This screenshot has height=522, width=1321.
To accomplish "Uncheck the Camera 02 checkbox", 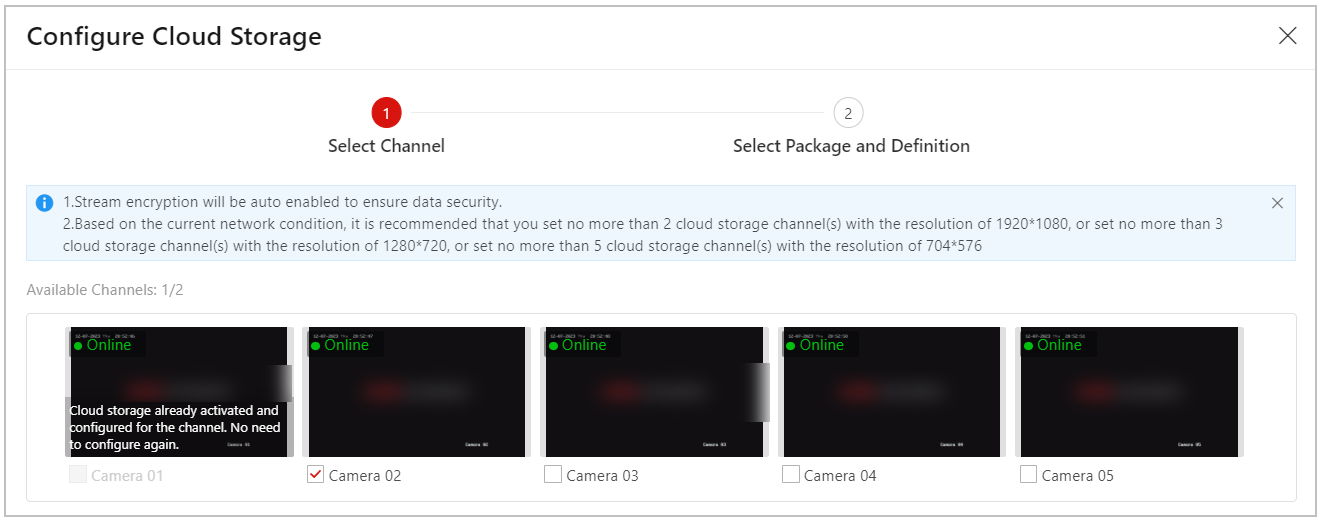I will pyautogui.click(x=315, y=475).
